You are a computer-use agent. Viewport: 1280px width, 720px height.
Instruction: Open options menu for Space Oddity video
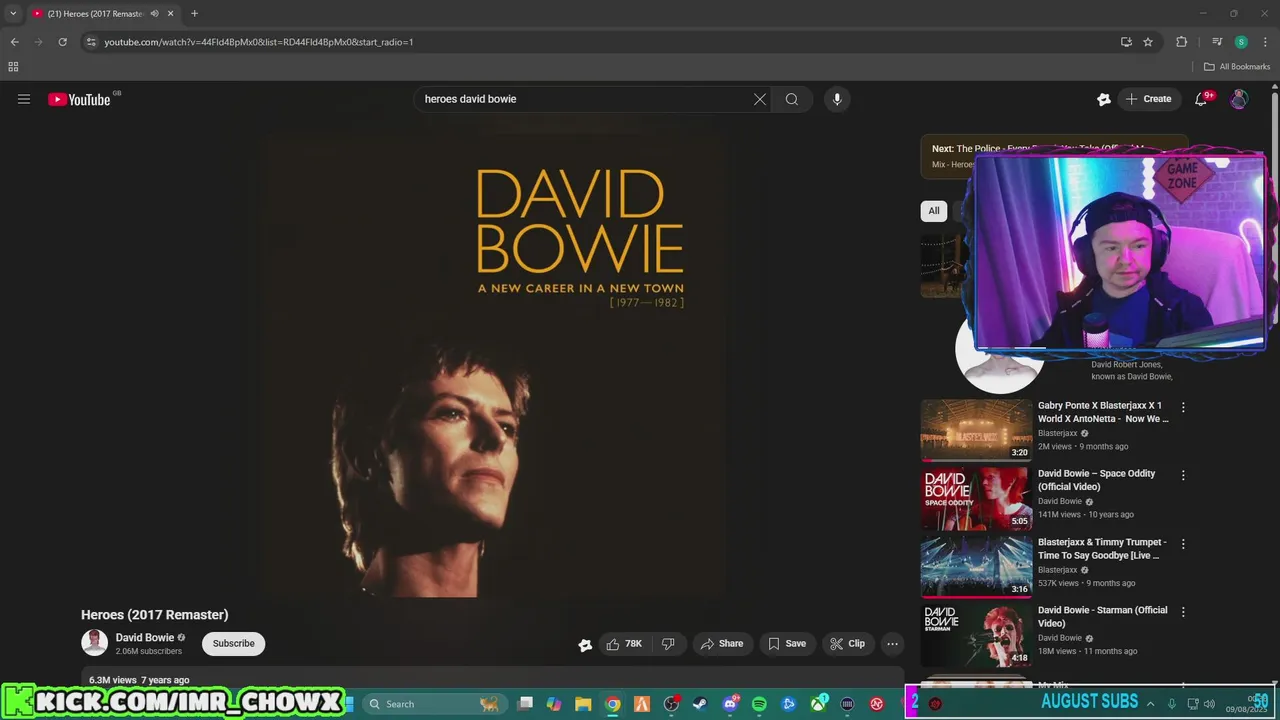[1183, 476]
